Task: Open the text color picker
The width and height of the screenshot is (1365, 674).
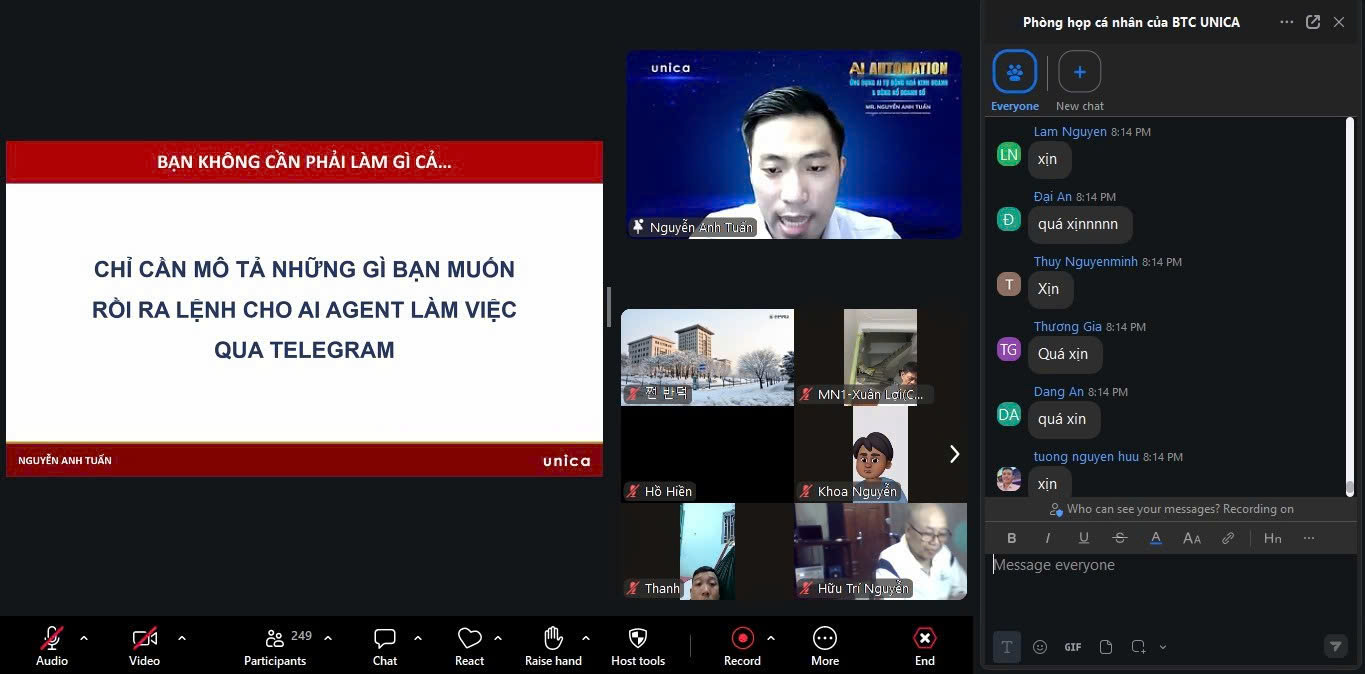Action: [1156, 538]
